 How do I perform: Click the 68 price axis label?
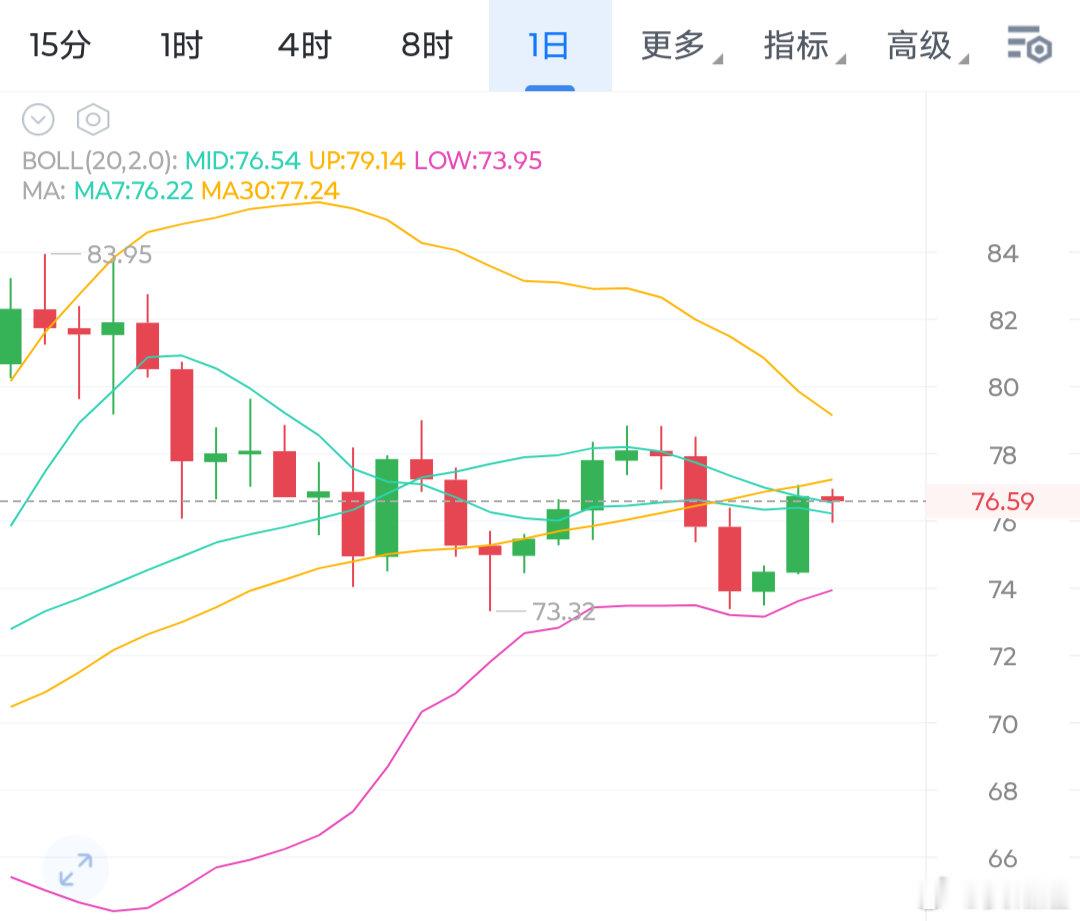point(1002,791)
